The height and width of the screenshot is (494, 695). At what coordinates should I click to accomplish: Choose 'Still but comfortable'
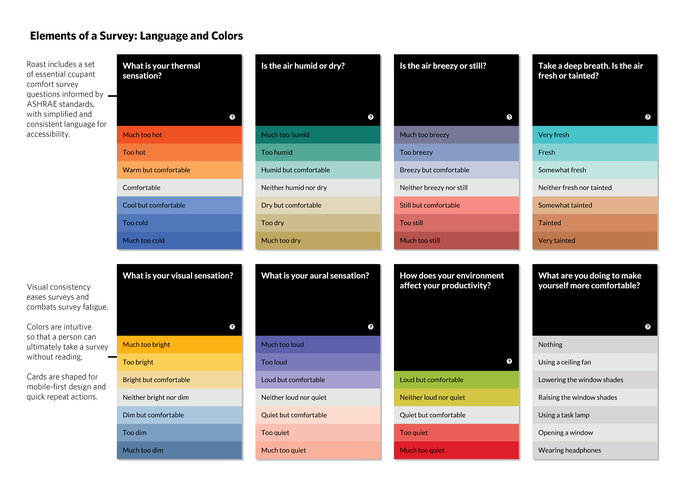[457, 206]
